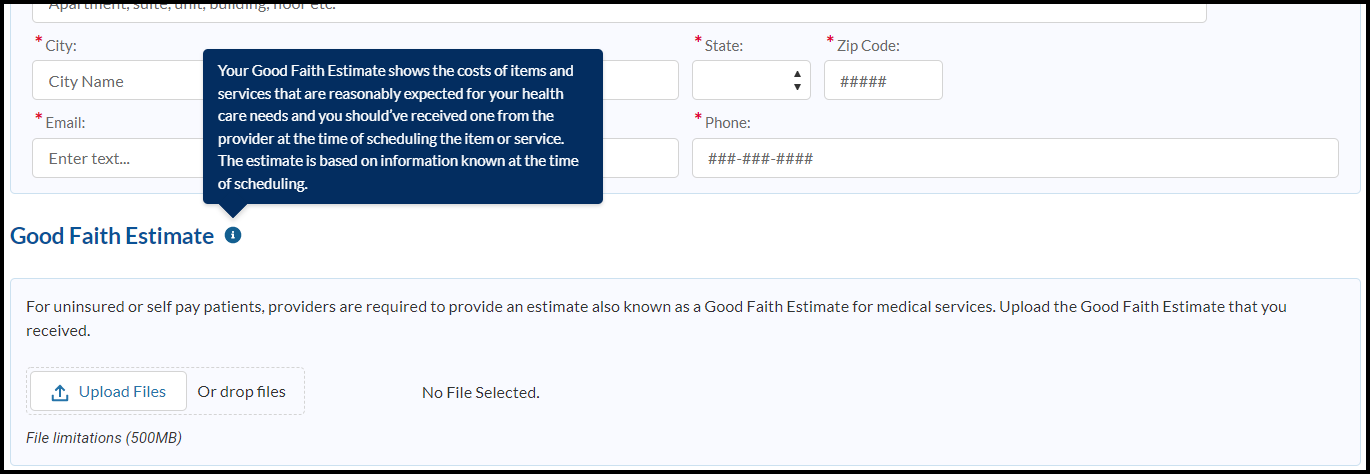The image size is (1370, 474).
Task: Click the State dropdown arrows
Action: click(797, 81)
